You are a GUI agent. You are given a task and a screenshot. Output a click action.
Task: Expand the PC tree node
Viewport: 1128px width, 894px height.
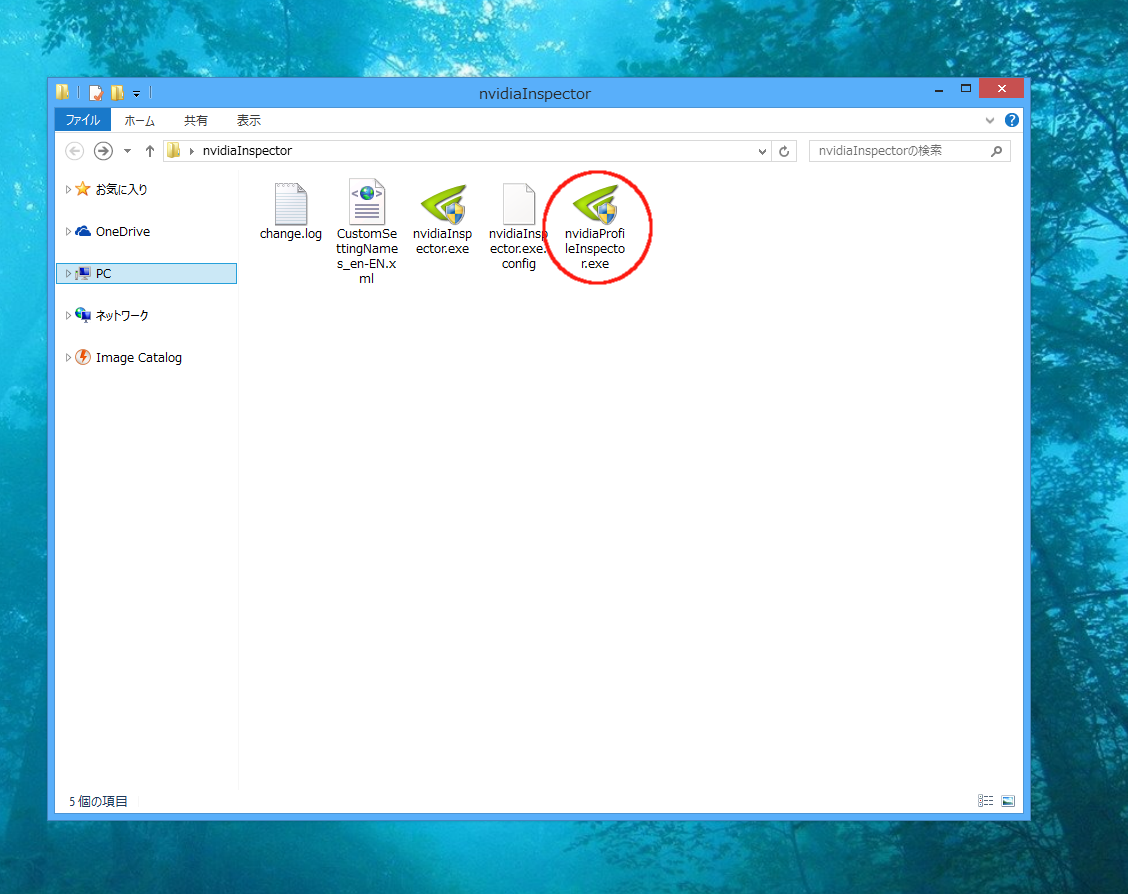click(x=68, y=273)
